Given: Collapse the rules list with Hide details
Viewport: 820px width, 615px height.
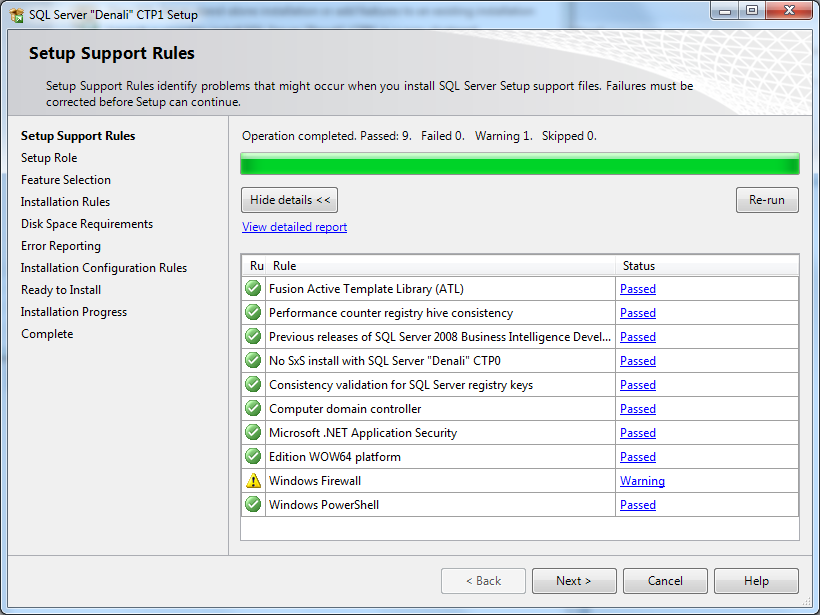Looking at the screenshot, I should [x=289, y=200].
